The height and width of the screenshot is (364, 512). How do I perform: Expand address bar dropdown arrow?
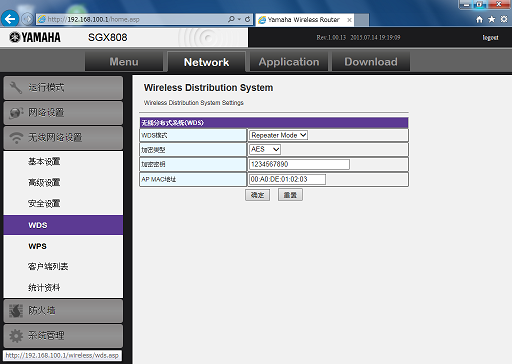(239, 19)
